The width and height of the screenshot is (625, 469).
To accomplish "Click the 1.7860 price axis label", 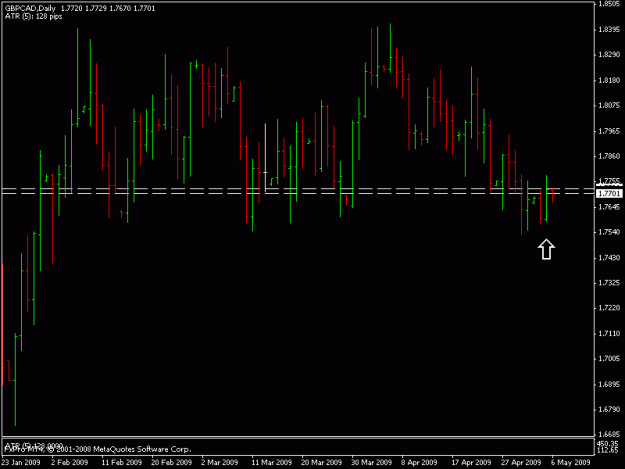I will tap(609, 156).
